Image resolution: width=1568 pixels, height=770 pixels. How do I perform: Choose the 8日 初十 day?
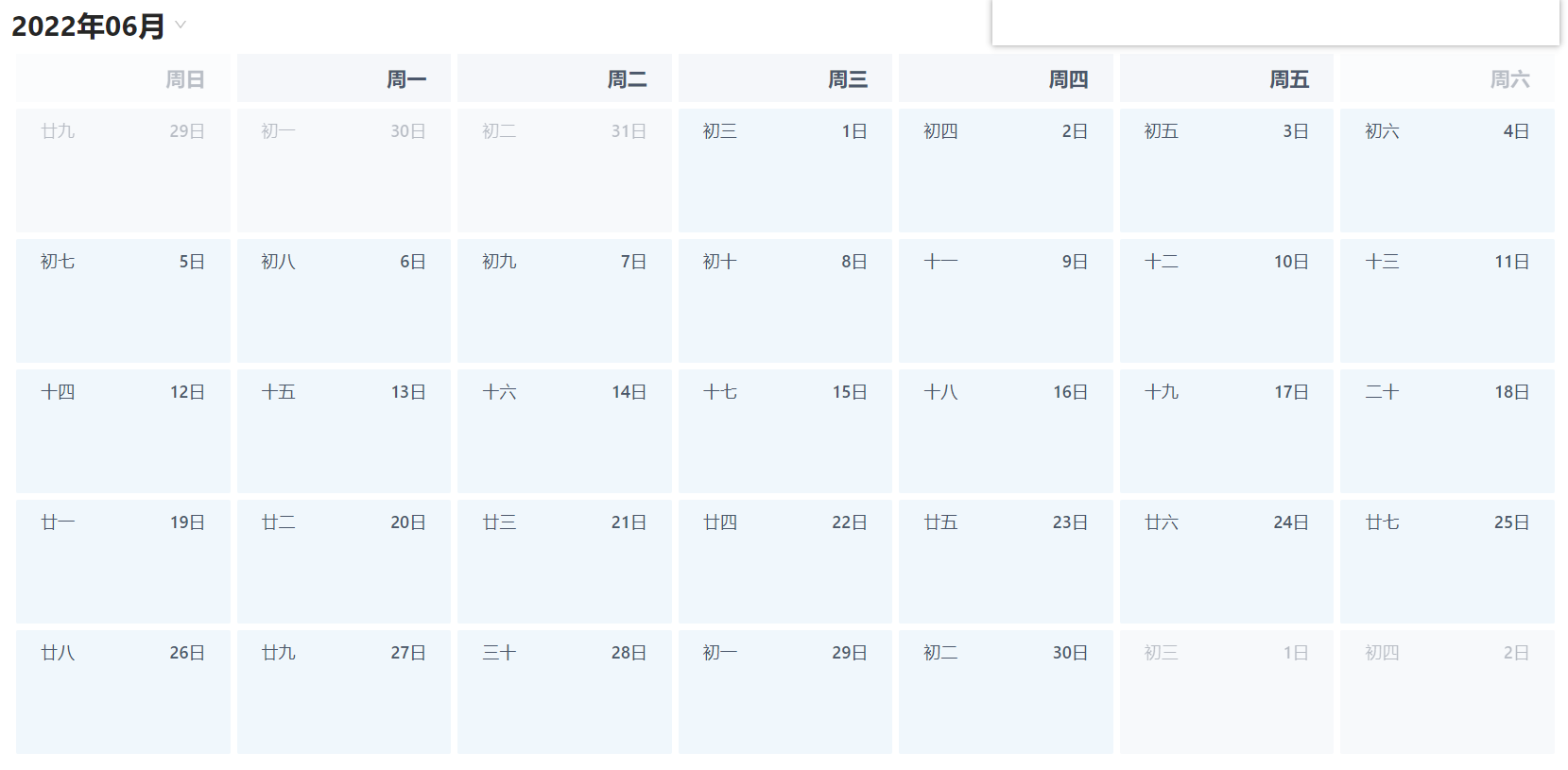click(784, 300)
